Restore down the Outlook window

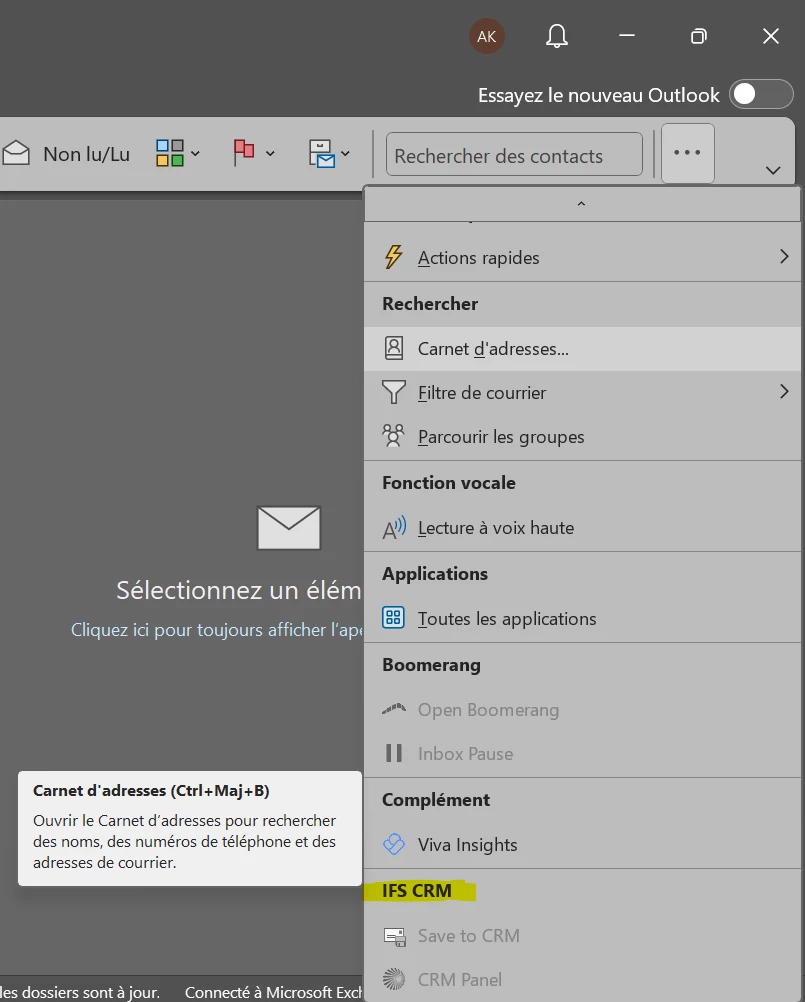click(699, 36)
